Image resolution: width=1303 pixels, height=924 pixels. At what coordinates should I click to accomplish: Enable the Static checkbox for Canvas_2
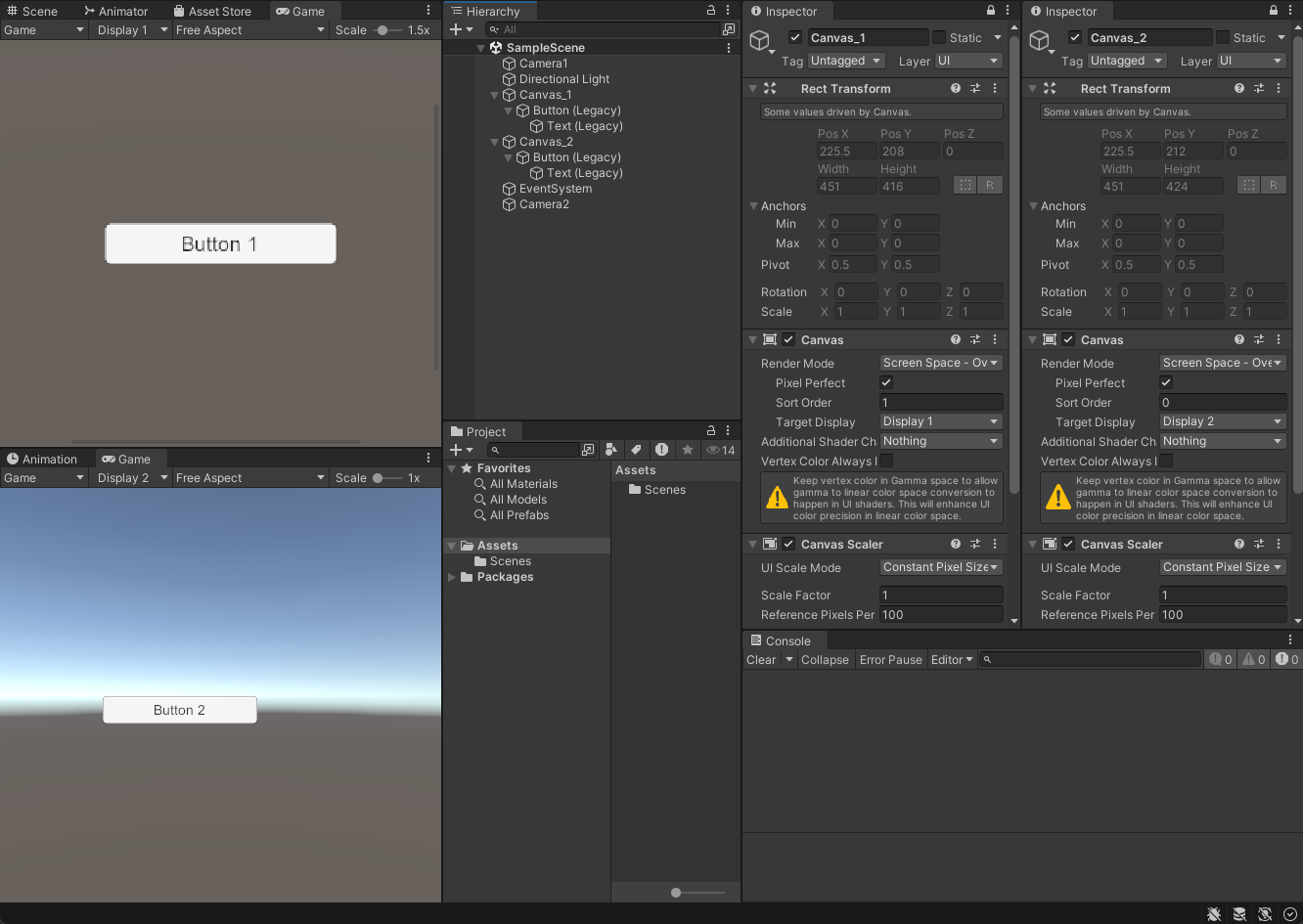coord(1223,37)
